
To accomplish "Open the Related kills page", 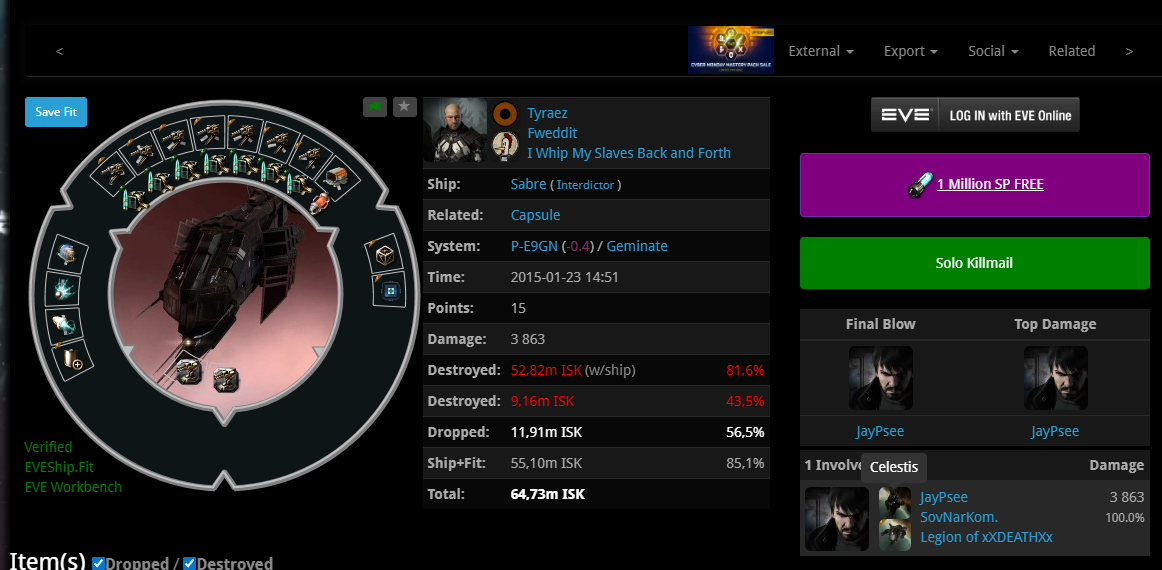I will click(1072, 51).
